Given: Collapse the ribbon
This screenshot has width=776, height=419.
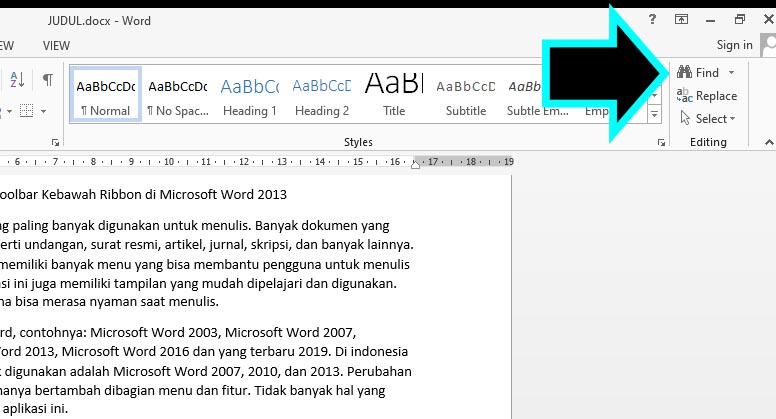Looking at the screenshot, I should click(768, 144).
